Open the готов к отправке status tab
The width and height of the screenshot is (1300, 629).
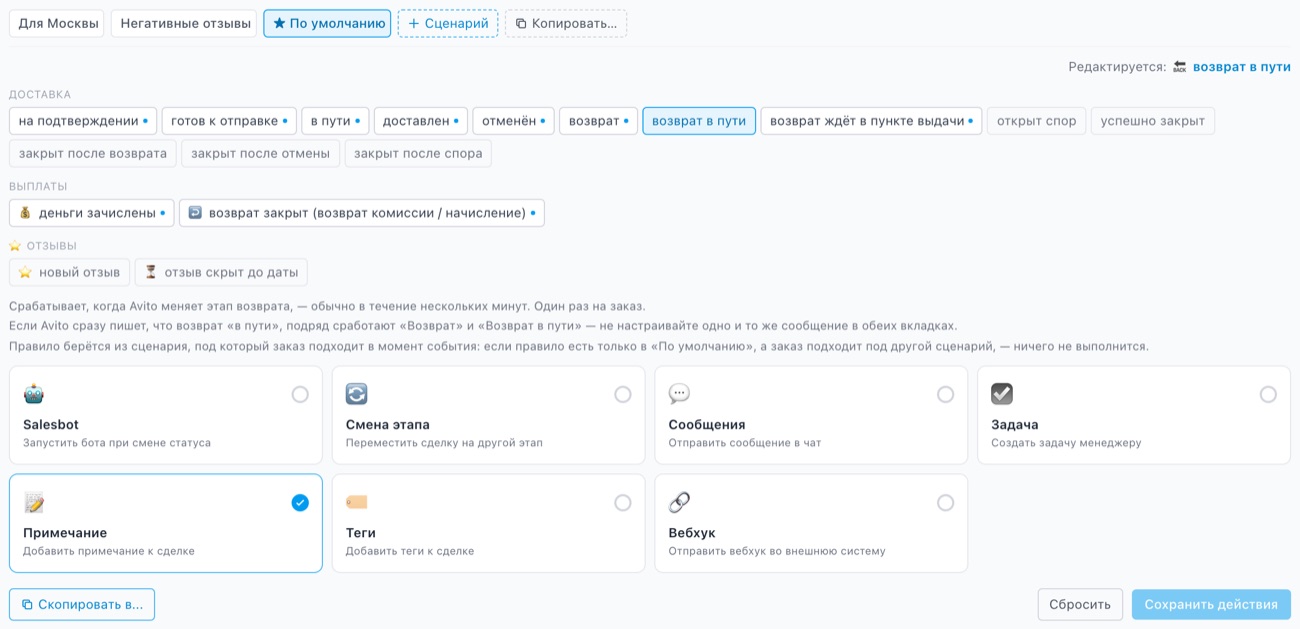pyautogui.click(x=229, y=121)
